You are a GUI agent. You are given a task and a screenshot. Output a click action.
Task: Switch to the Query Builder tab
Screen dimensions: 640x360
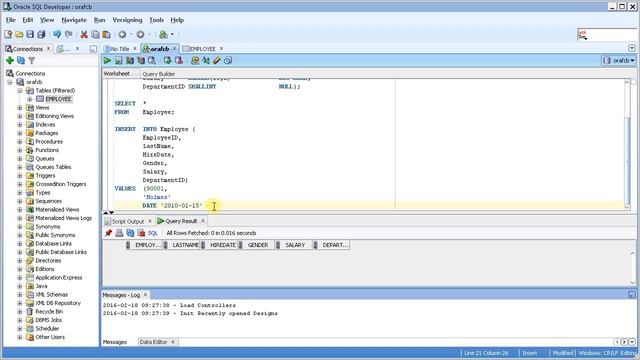pyautogui.click(x=159, y=74)
